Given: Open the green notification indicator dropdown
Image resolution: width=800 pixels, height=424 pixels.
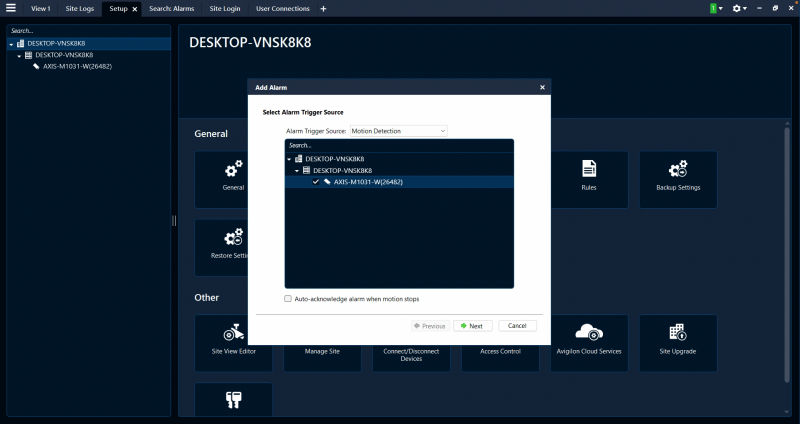Looking at the screenshot, I should 716,8.
